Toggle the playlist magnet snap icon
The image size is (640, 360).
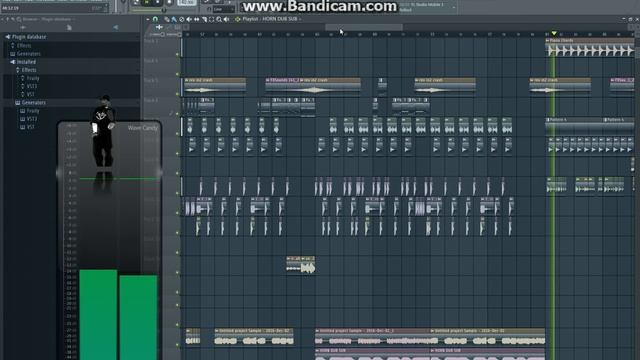click(155, 19)
